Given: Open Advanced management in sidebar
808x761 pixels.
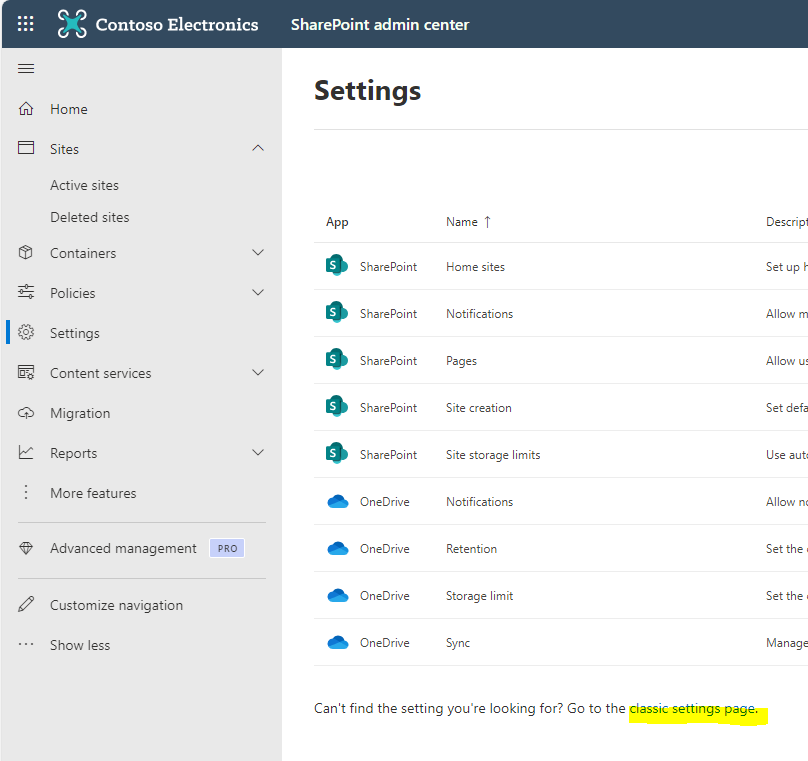Looking at the screenshot, I should [123, 548].
